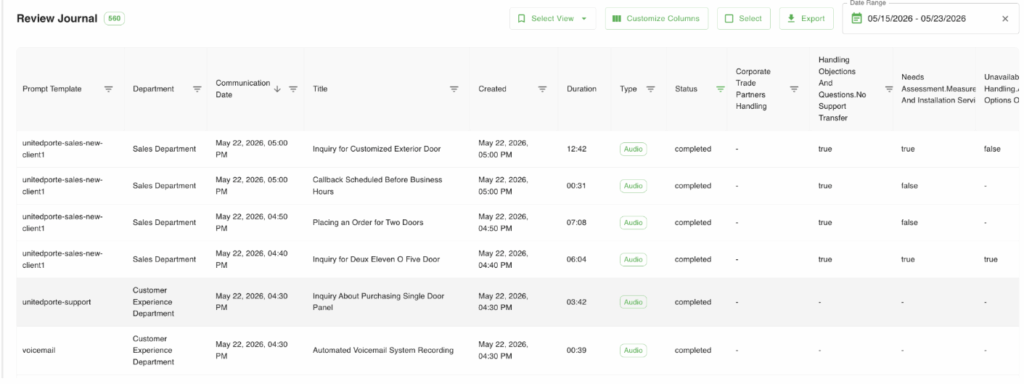Screen dimensions: 1024x384
Task: Click the Duration column header
Action: 581,89
